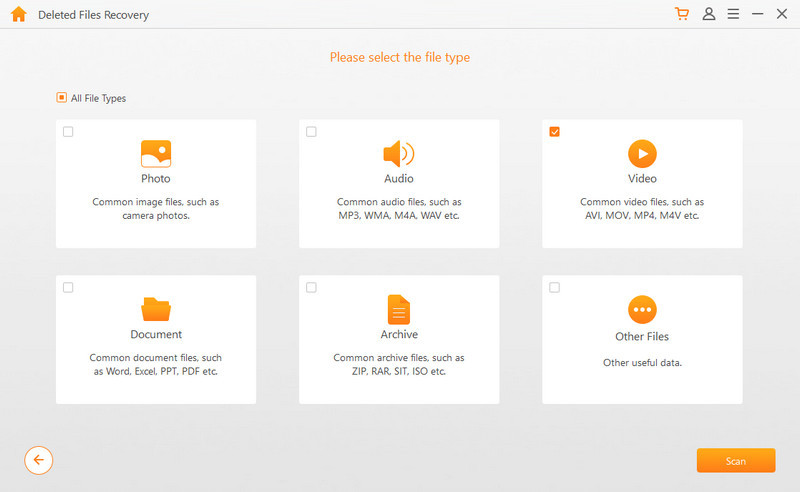800x492 pixels.
Task: Select the Document label text
Action: point(156,334)
